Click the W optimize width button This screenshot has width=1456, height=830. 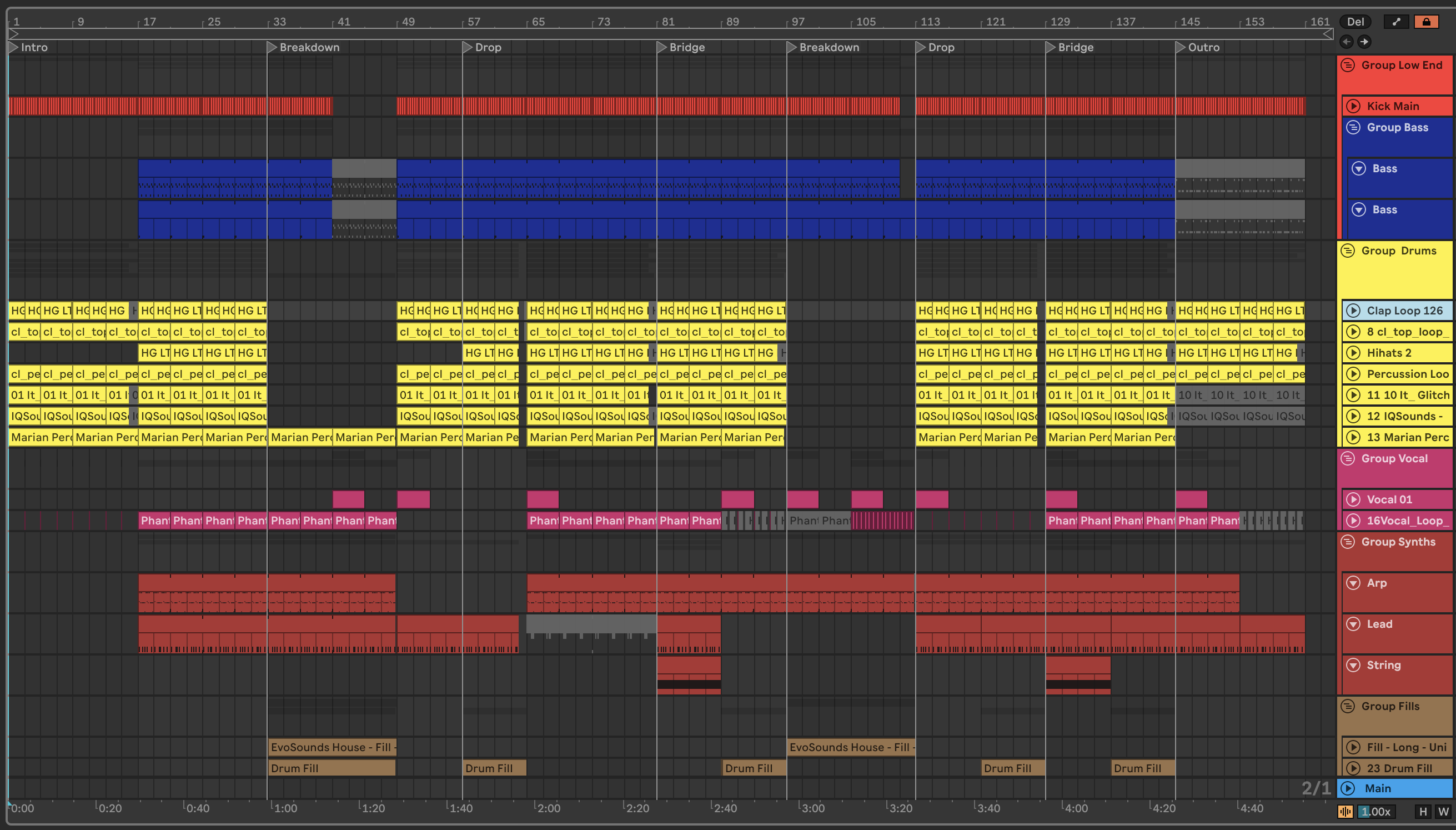click(1443, 812)
